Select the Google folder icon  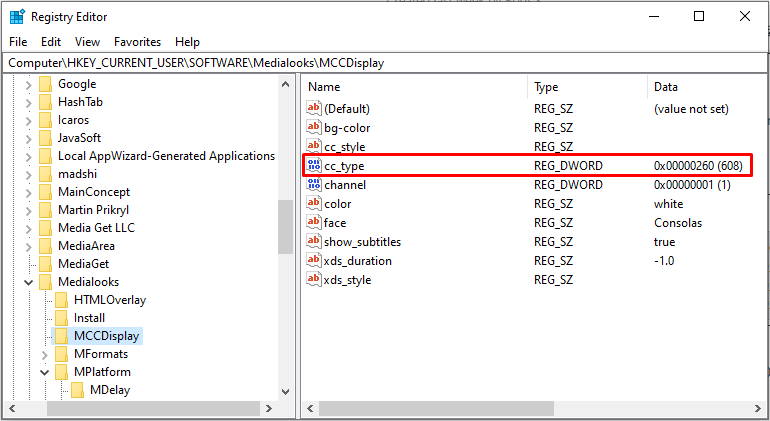(x=45, y=84)
